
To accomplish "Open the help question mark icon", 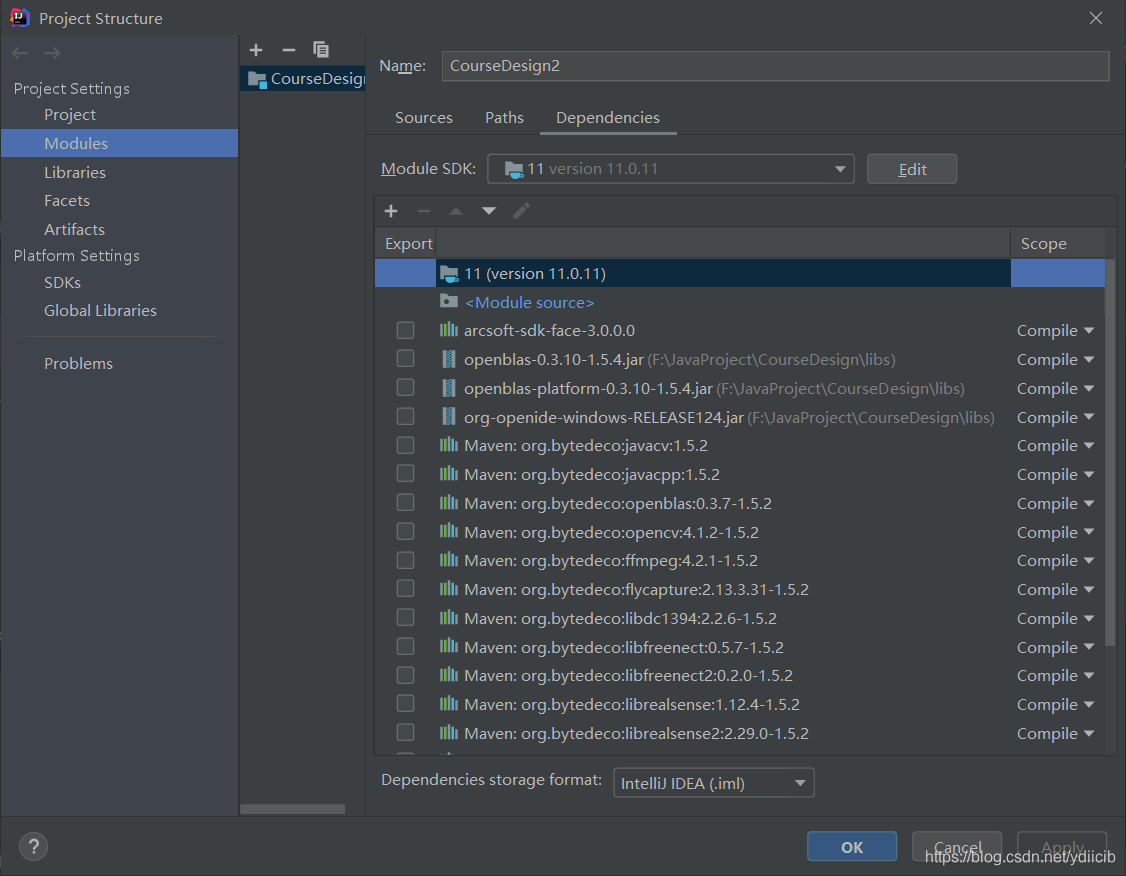I will coord(33,847).
